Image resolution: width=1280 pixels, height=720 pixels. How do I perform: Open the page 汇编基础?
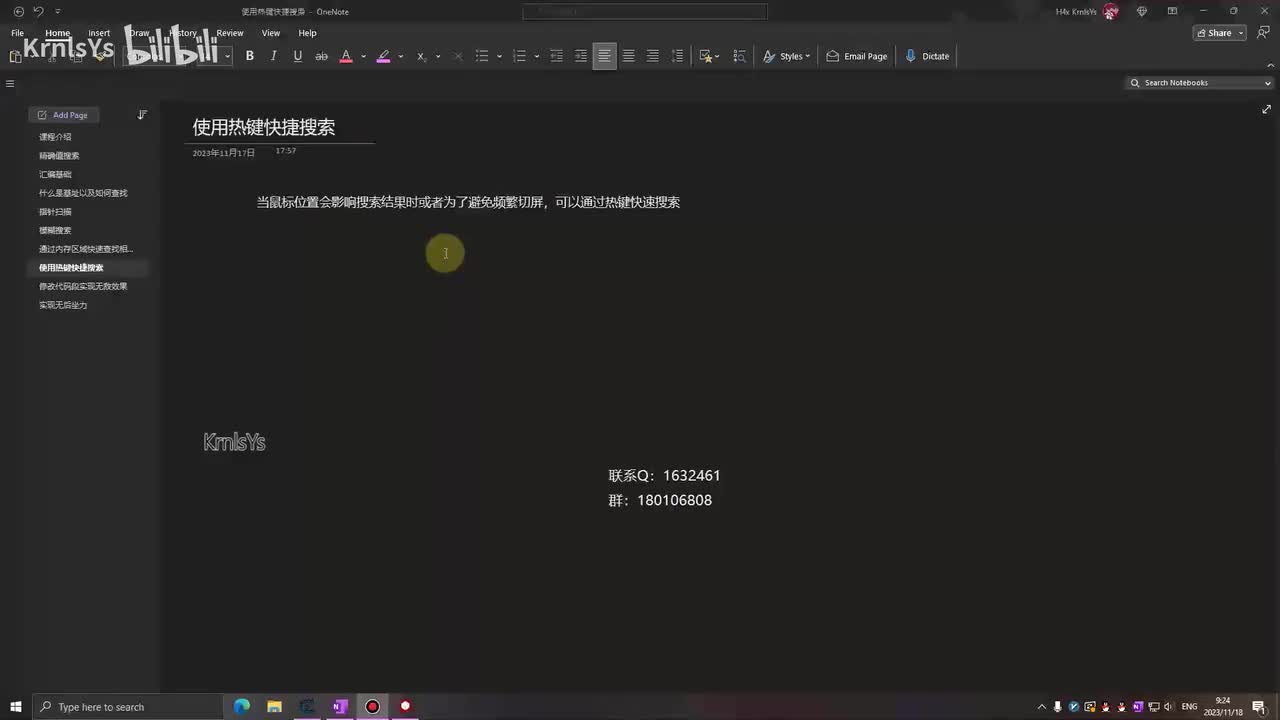pos(55,174)
